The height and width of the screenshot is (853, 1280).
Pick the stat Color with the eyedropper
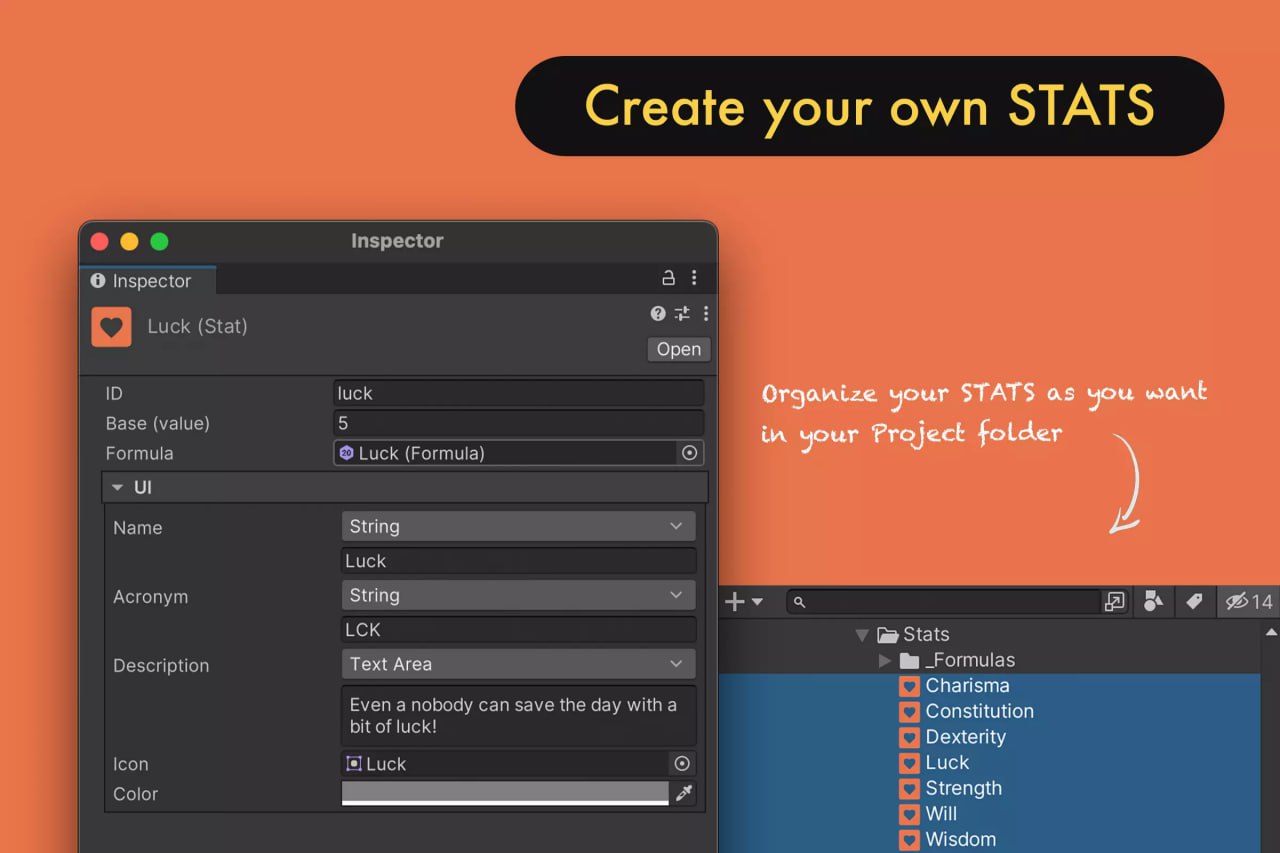click(683, 793)
